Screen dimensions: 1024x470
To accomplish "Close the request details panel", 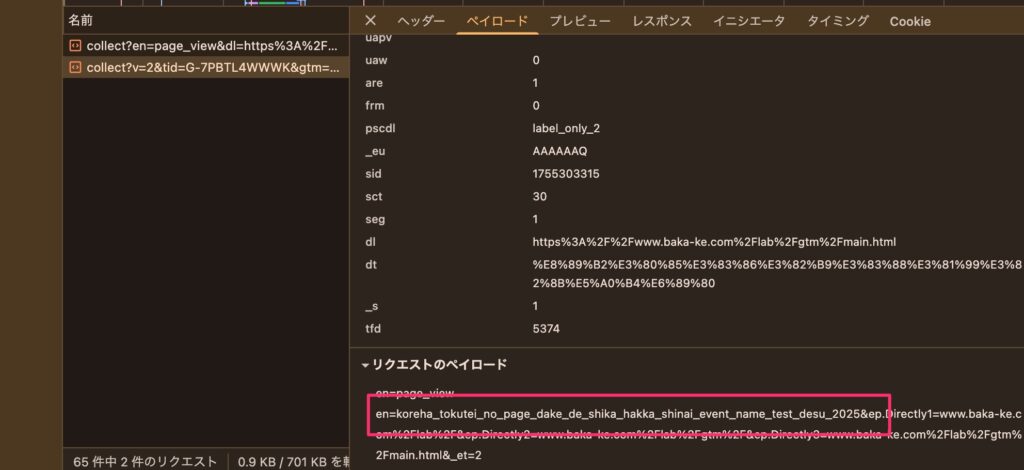I will click(x=371, y=21).
